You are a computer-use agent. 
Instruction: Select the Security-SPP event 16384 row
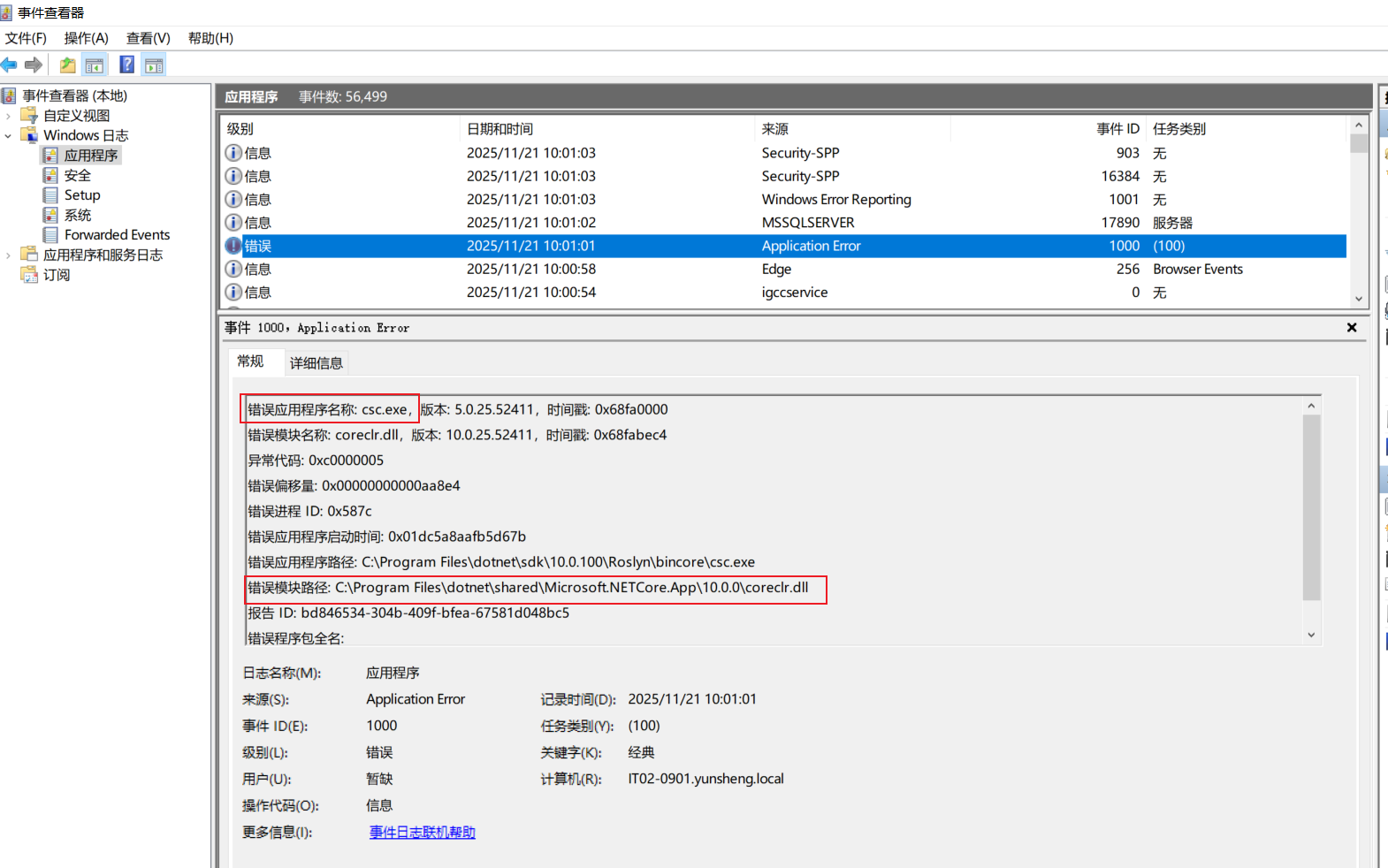[784, 176]
